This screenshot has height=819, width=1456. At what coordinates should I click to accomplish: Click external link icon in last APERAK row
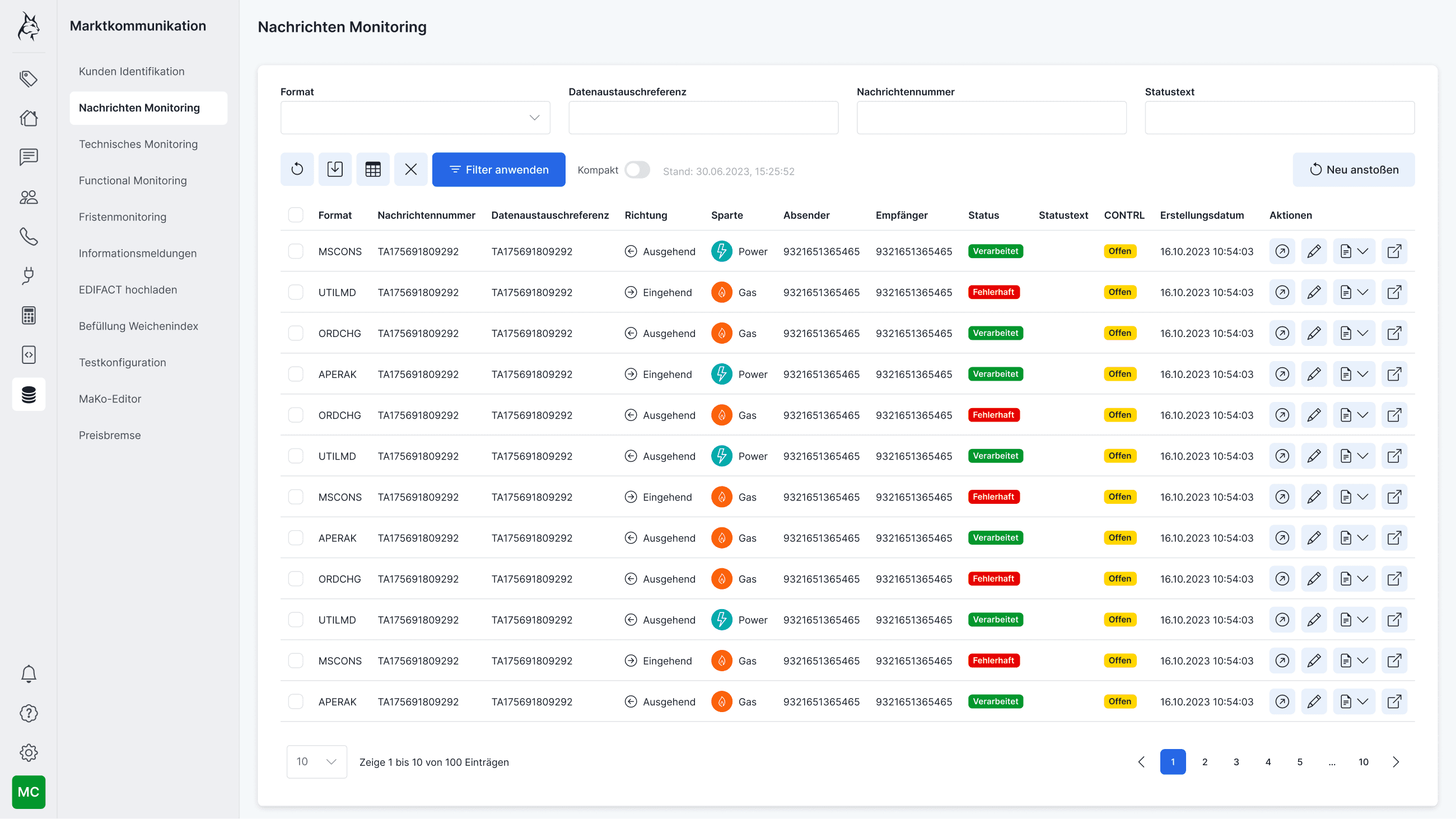(x=1394, y=701)
